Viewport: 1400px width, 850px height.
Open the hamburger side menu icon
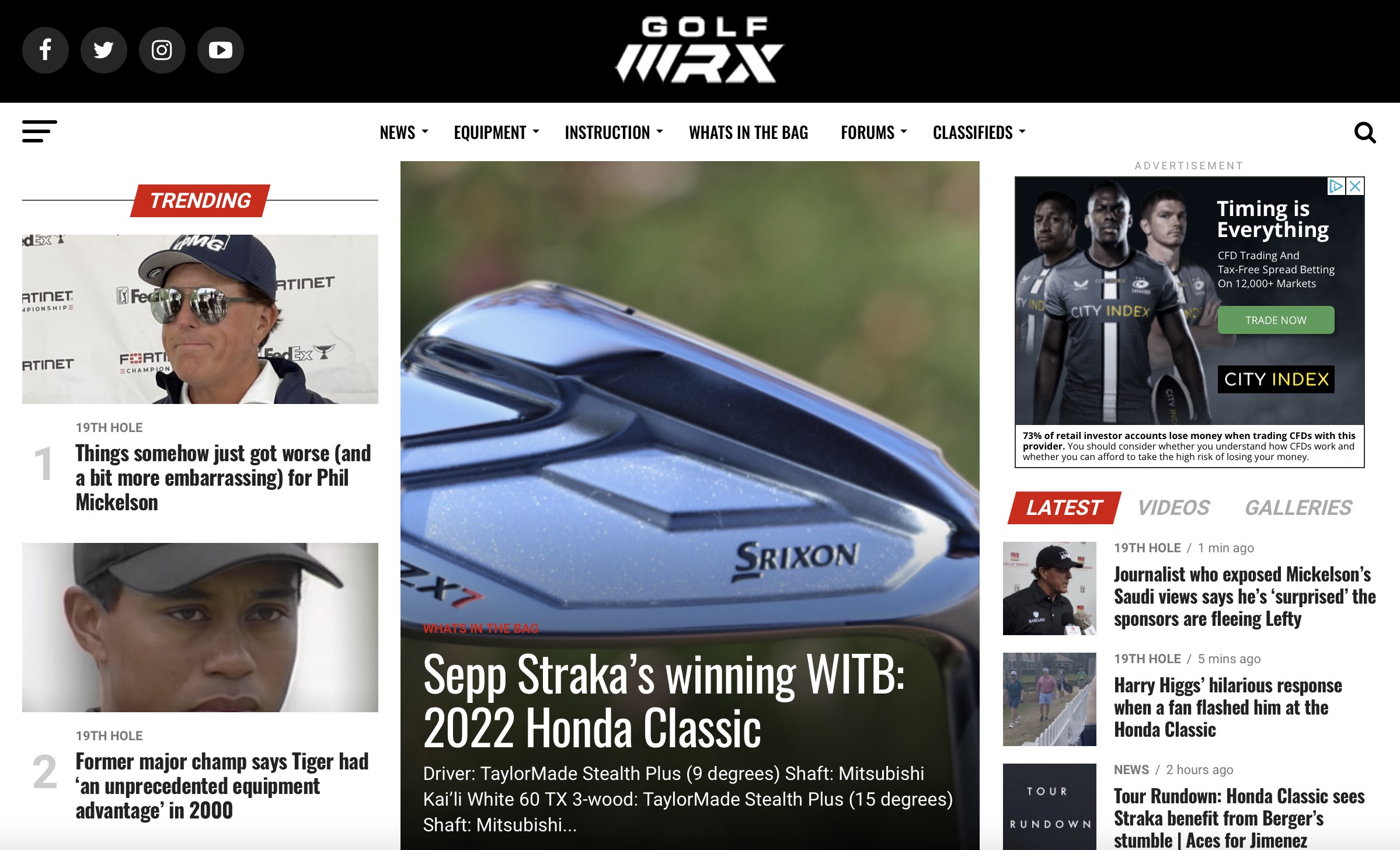point(40,131)
